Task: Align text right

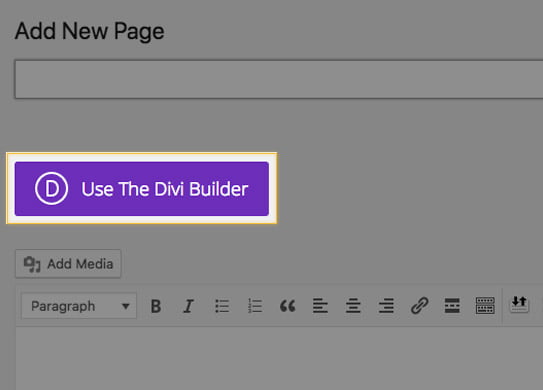Action: point(386,306)
